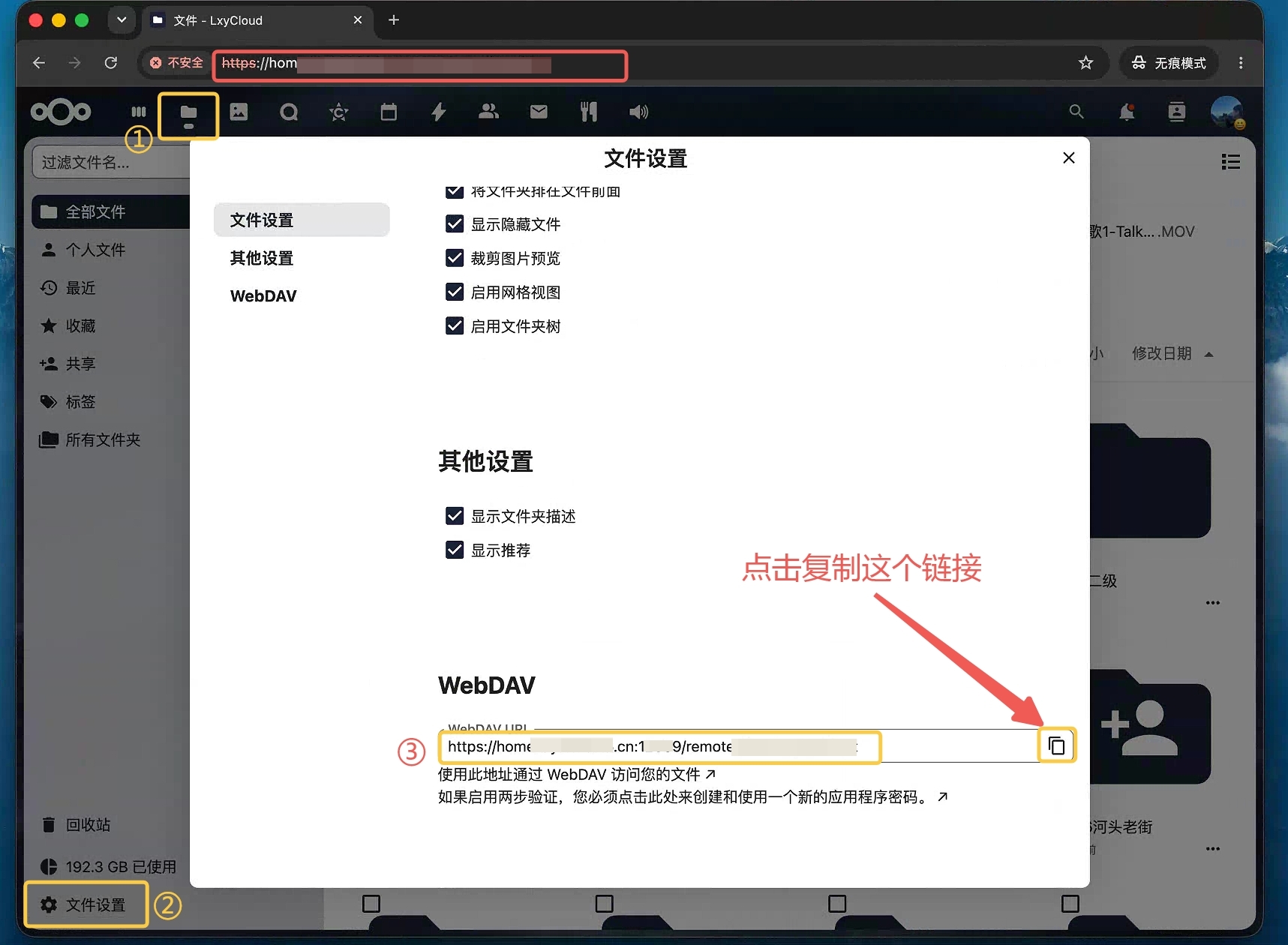
Task: Open the tab search dropdown chevron
Action: click(x=122, y=19)
